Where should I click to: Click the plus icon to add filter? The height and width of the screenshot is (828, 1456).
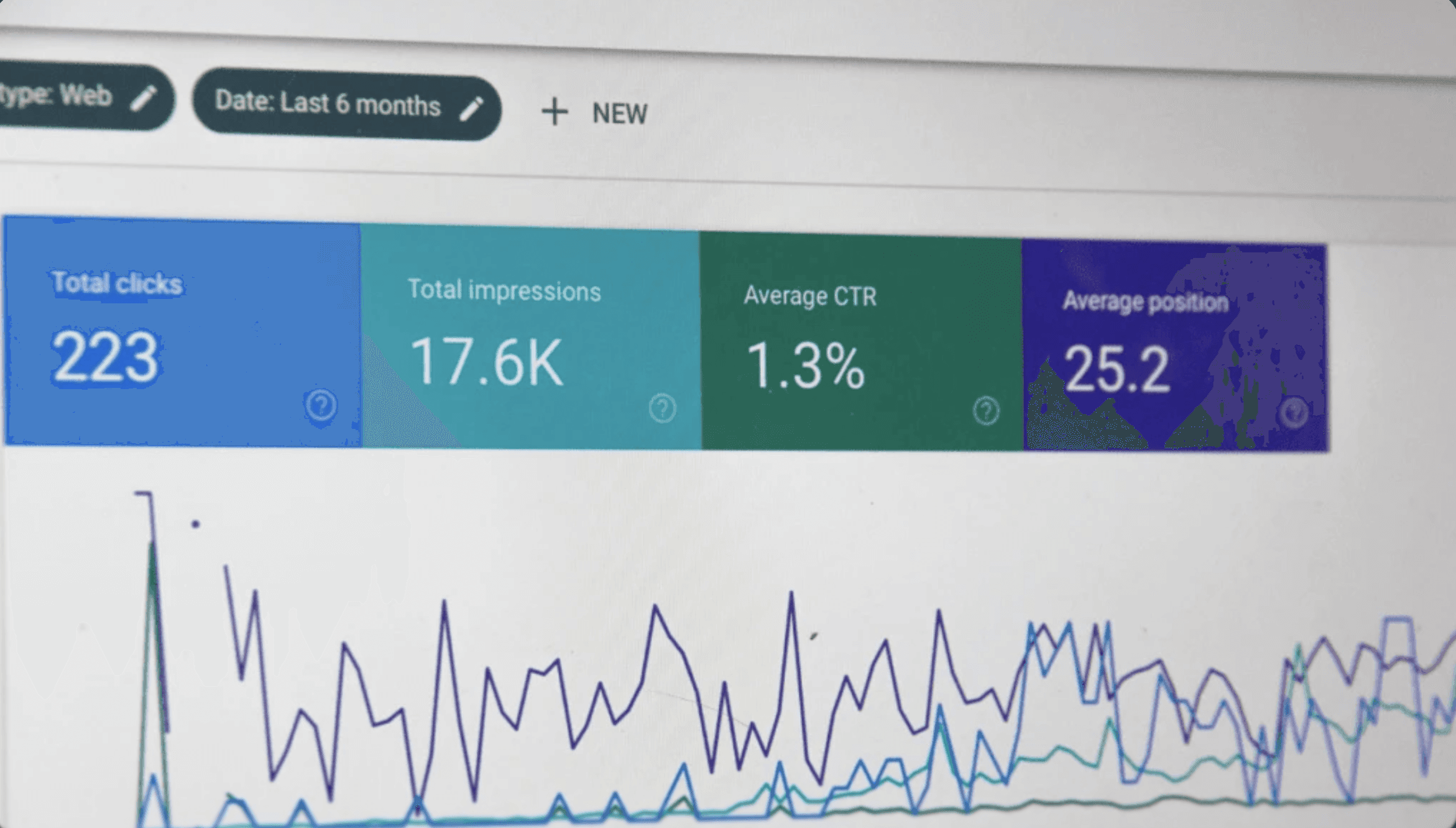coord(554,113)
